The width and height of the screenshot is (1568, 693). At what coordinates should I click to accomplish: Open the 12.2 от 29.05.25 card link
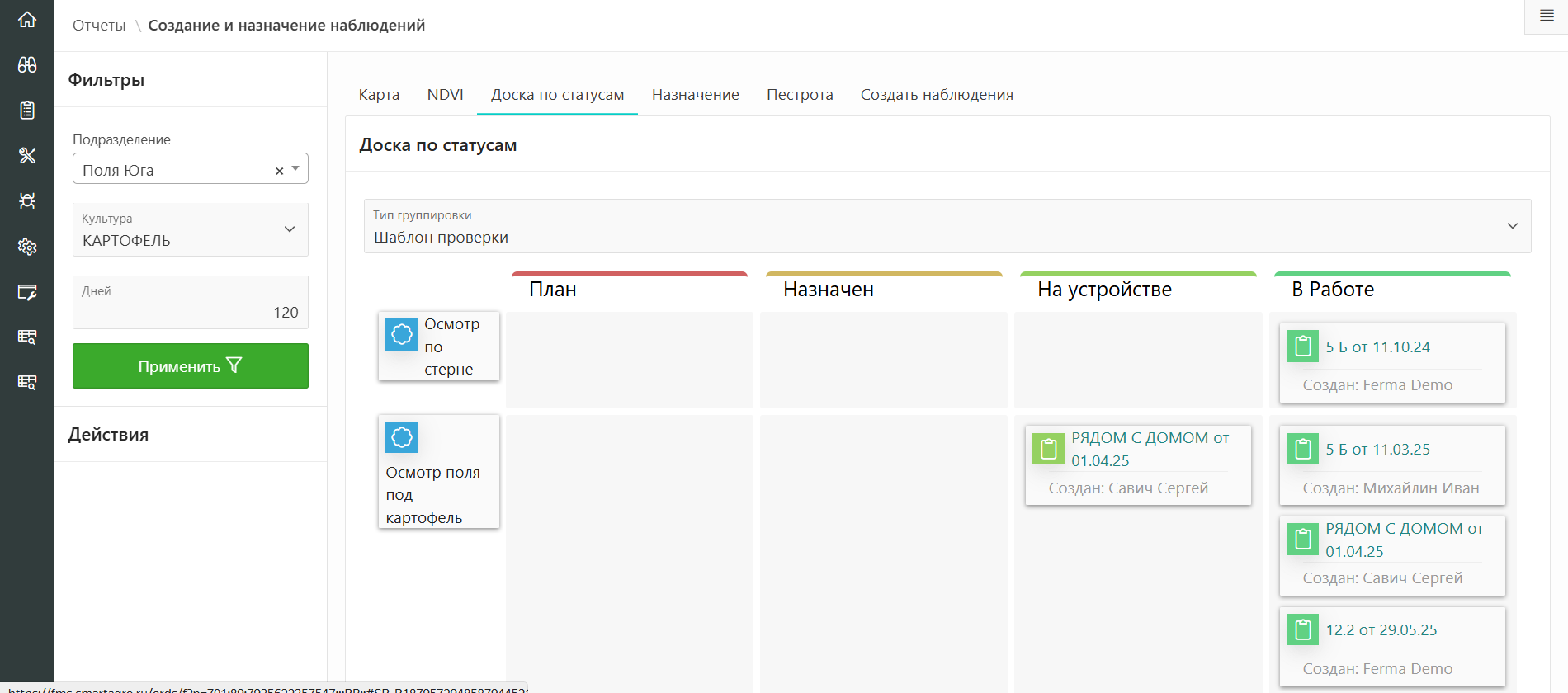coord(1381,630)
